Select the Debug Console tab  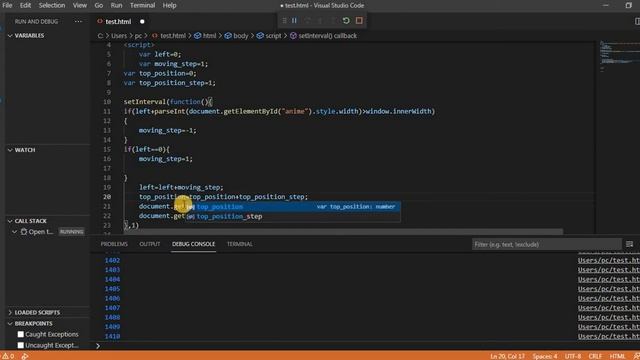193,244
